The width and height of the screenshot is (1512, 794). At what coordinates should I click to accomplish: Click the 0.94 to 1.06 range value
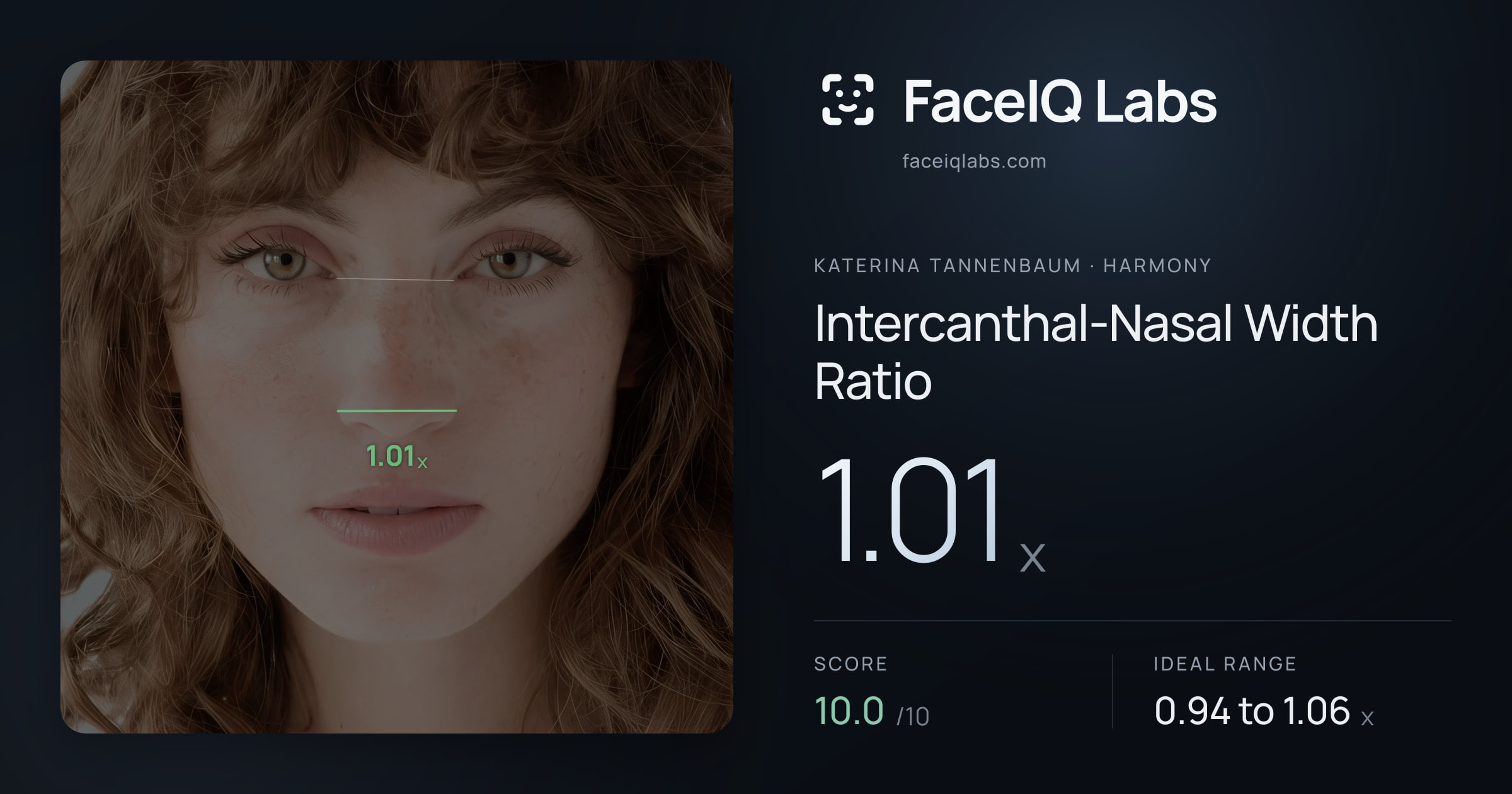pos(1264,711)
